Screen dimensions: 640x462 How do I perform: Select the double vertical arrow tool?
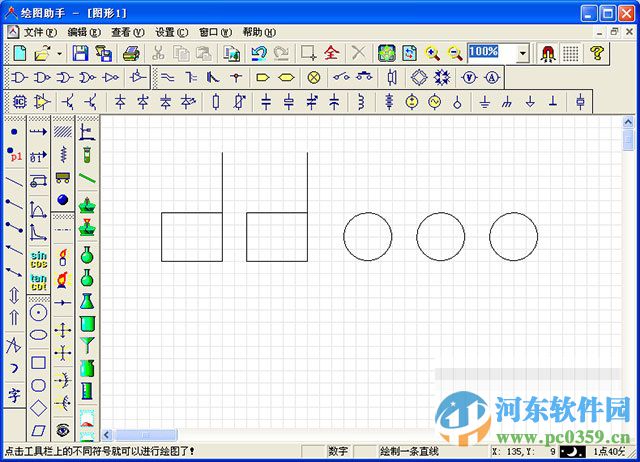tap(14, 295)
